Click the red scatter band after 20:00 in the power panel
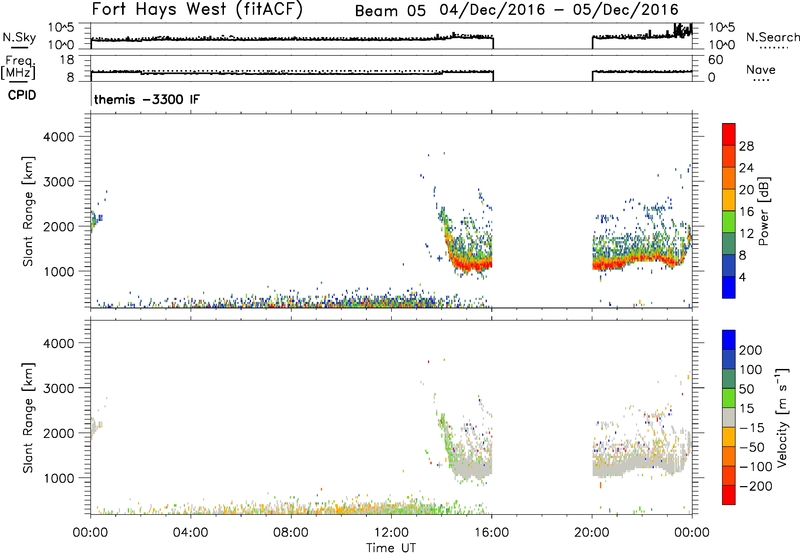This screenshot has height=554, width=800. click(638, 261)
